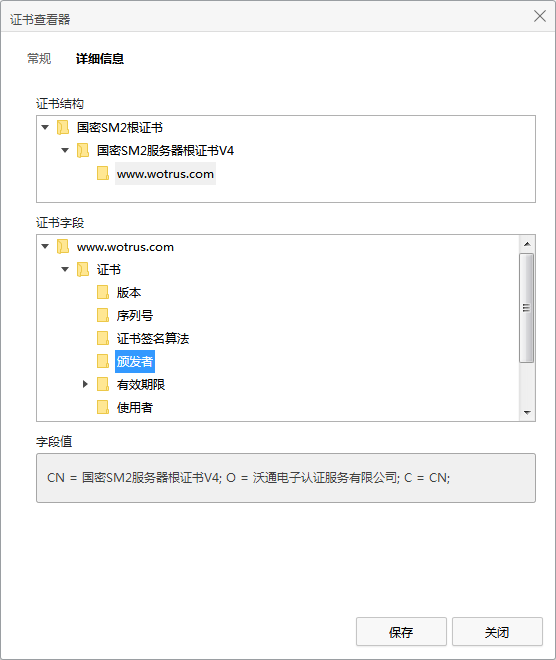The image size is (556, 660).
Task: Click folder icon beside 国密SM2服务器根证书V4
Action: (83, 150)
